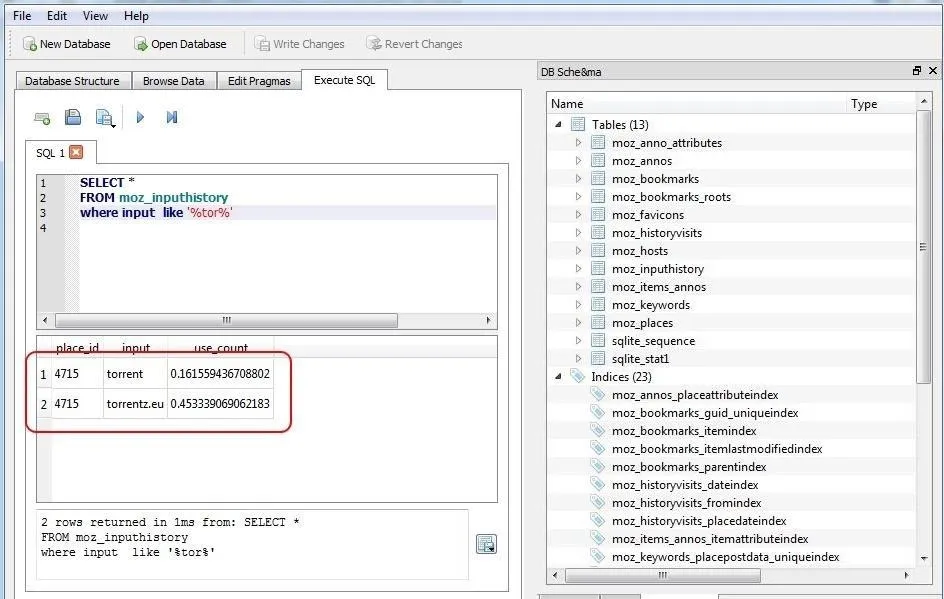Screen dimensions: 944x599
Task: Open the Edit menu
Action: point(57,16)
